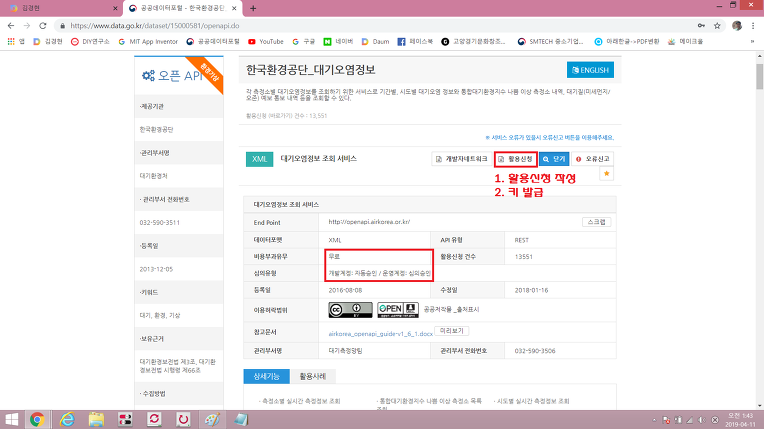Open a new browser tab
The image size is (764, 429).
(253, 8)
